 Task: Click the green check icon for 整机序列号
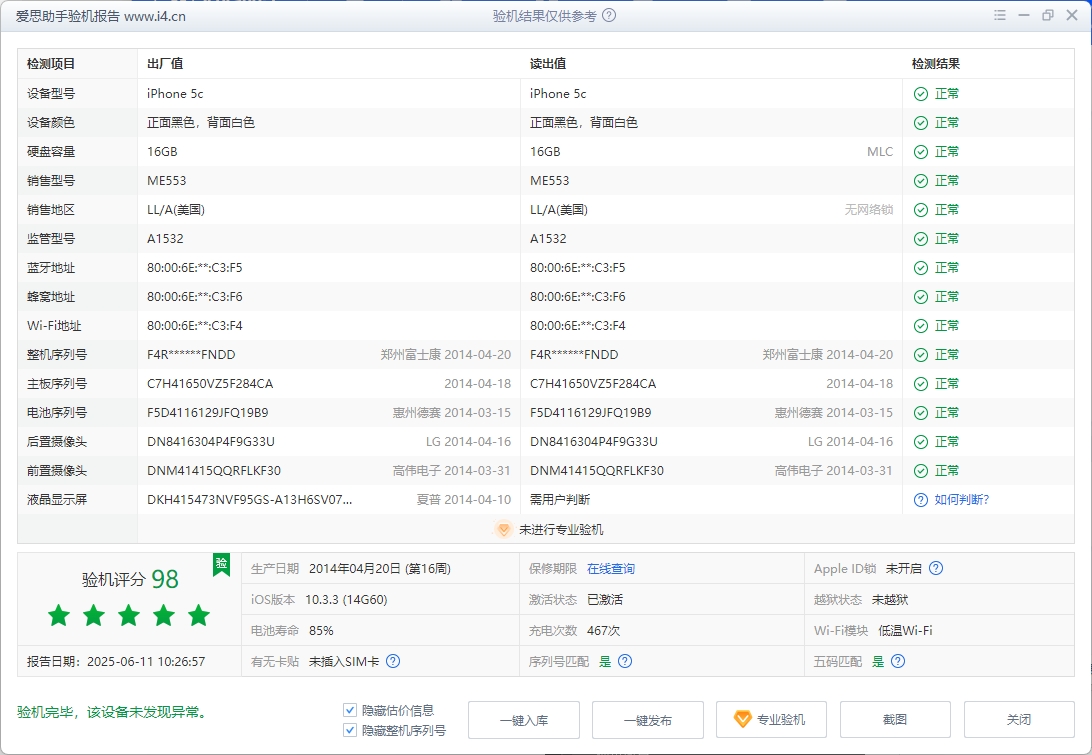[921, 355]
